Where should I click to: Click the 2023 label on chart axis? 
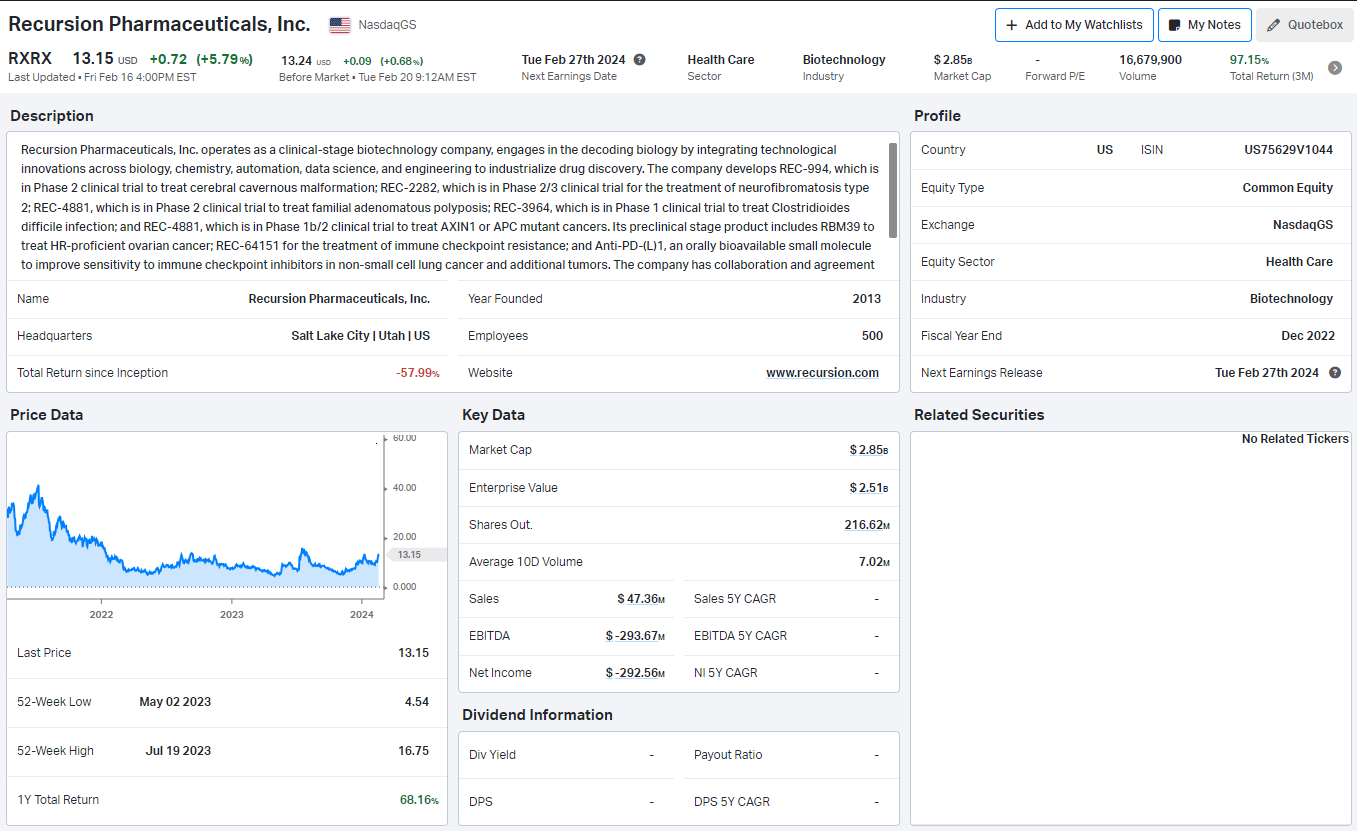[232, 614]
